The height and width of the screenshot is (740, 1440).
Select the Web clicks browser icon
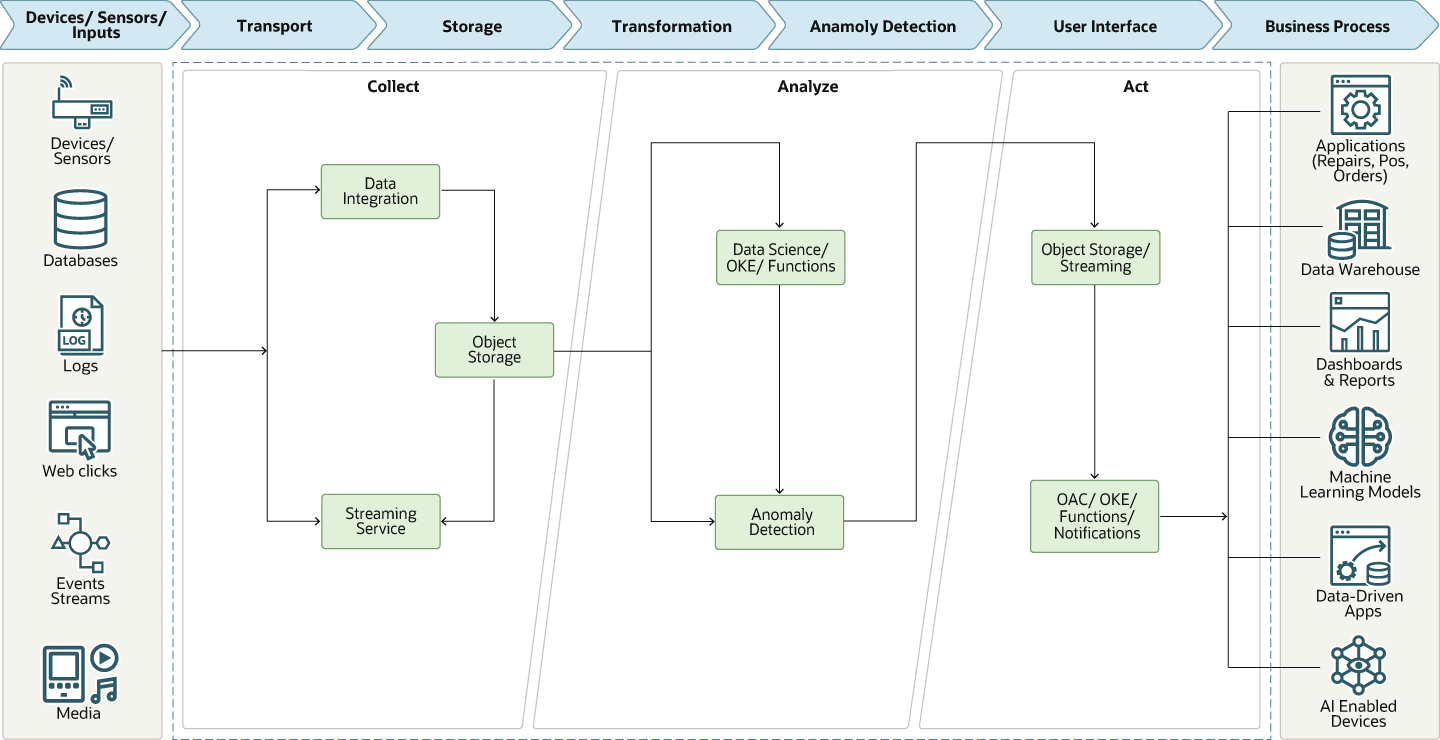80,428
